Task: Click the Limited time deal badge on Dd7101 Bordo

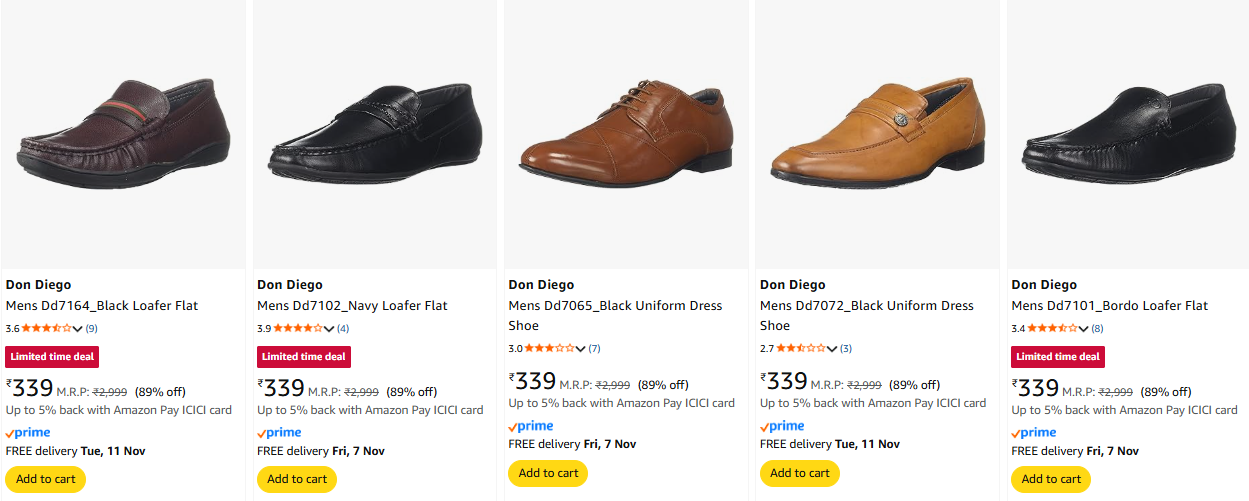Action: (x=1058, y=357)
